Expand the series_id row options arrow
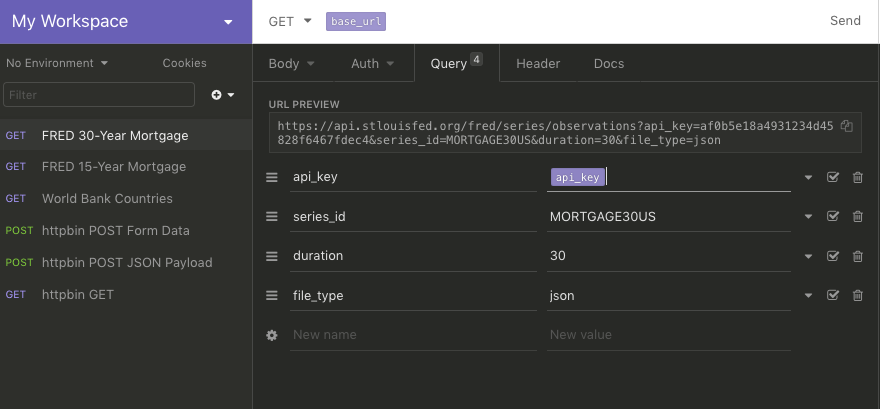 pyautogui.click(x=808, y=216)
